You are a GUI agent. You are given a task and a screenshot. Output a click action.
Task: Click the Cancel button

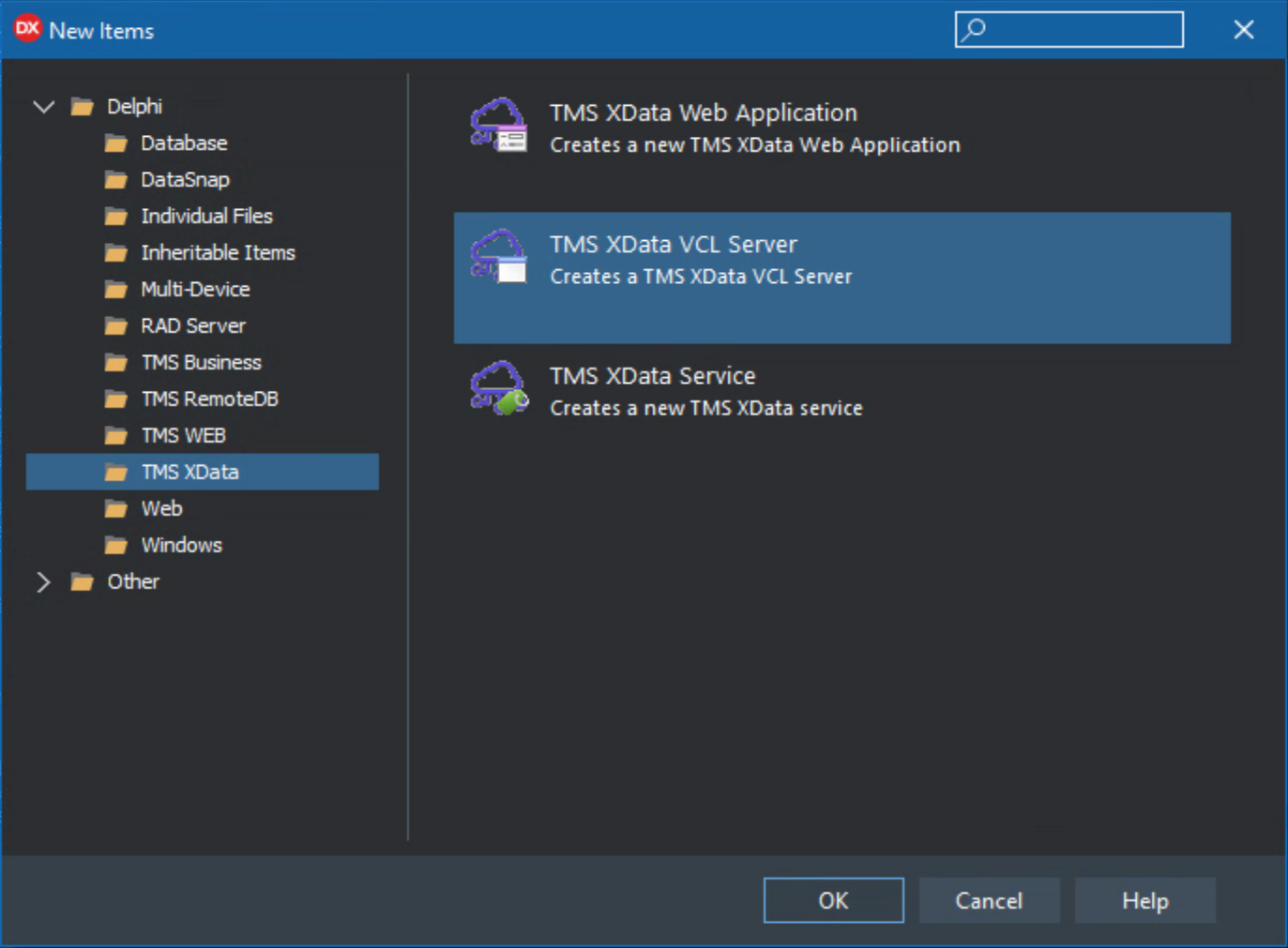pyautogui.click(x=989, y=900)
